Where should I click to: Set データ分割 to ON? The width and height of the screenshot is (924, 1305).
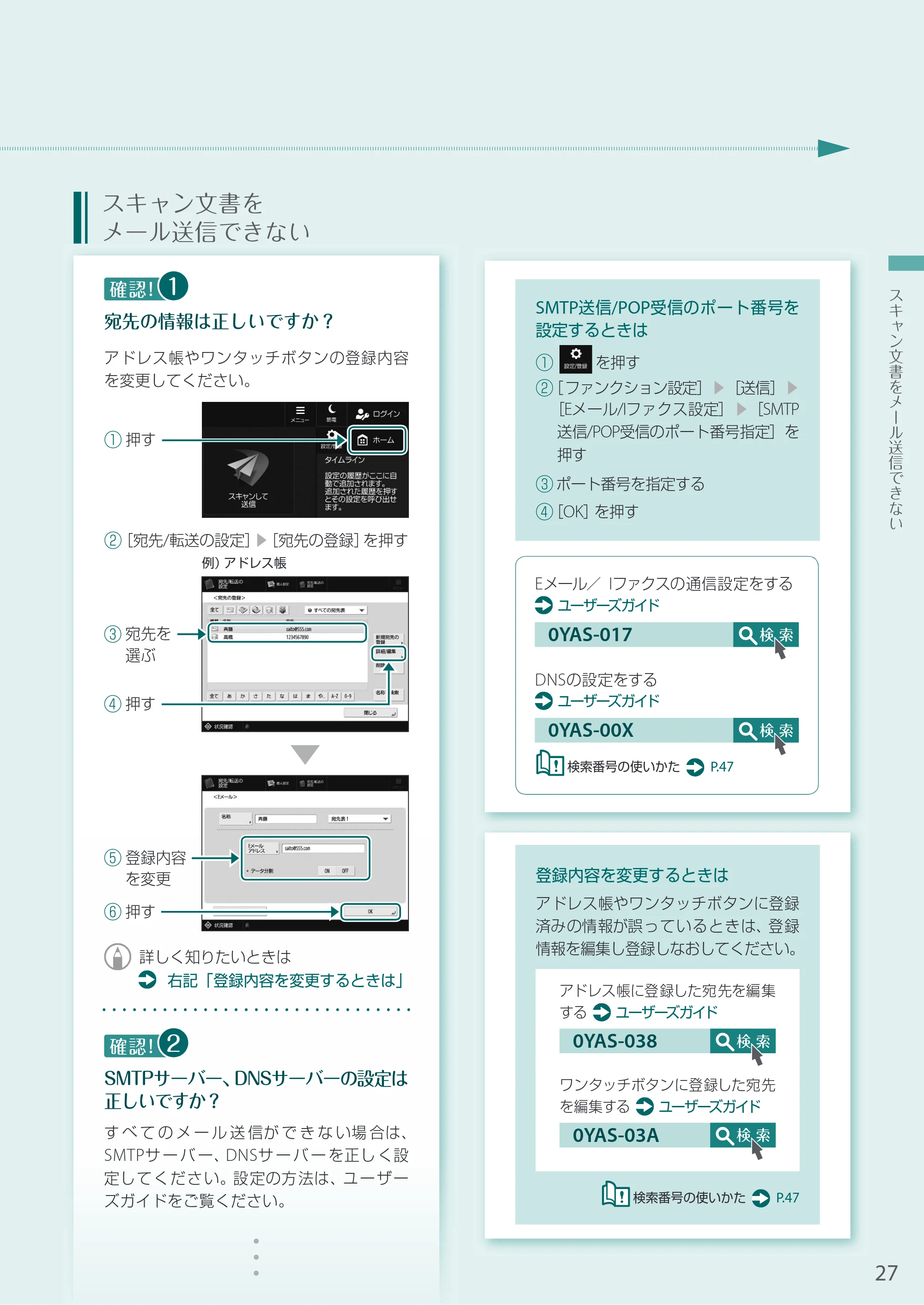327,871
